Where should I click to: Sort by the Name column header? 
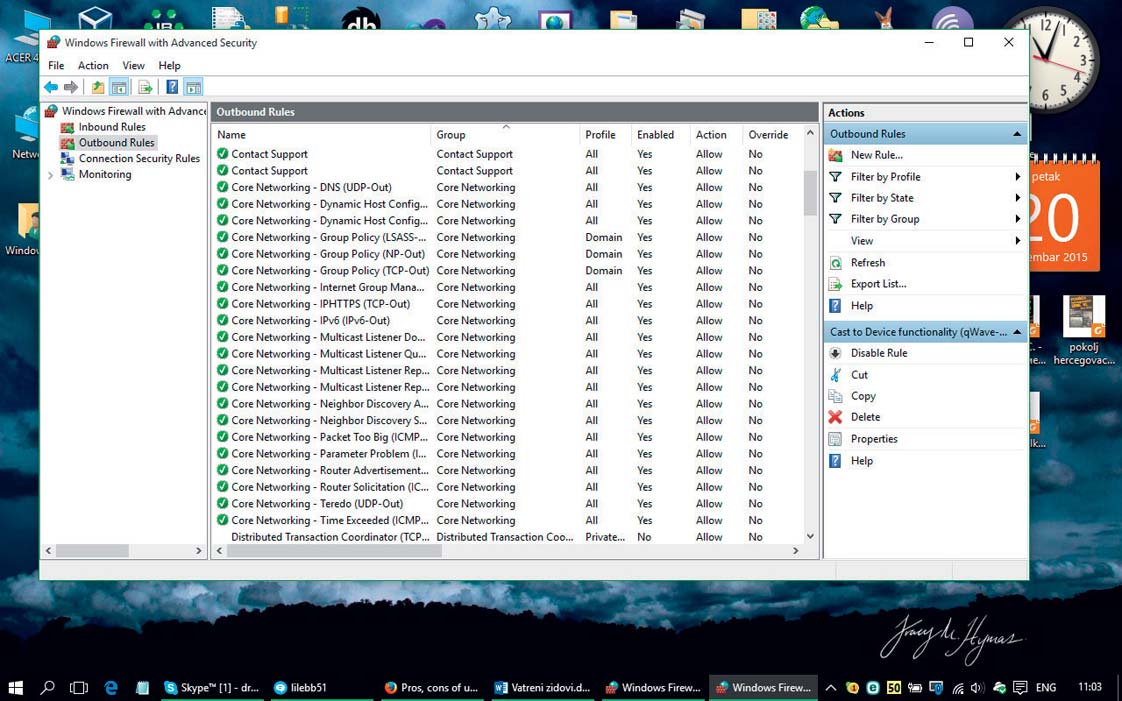point(321,134)
